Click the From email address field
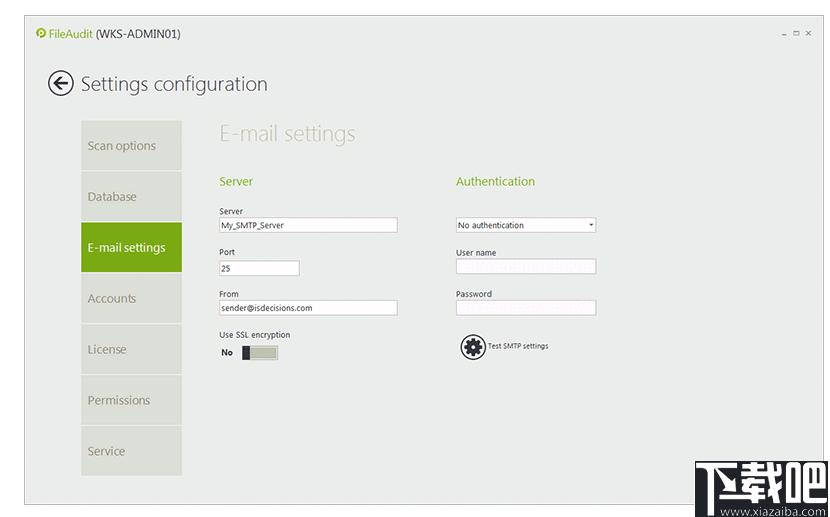This screenshot has width=830, height=517. coord(308,308)
